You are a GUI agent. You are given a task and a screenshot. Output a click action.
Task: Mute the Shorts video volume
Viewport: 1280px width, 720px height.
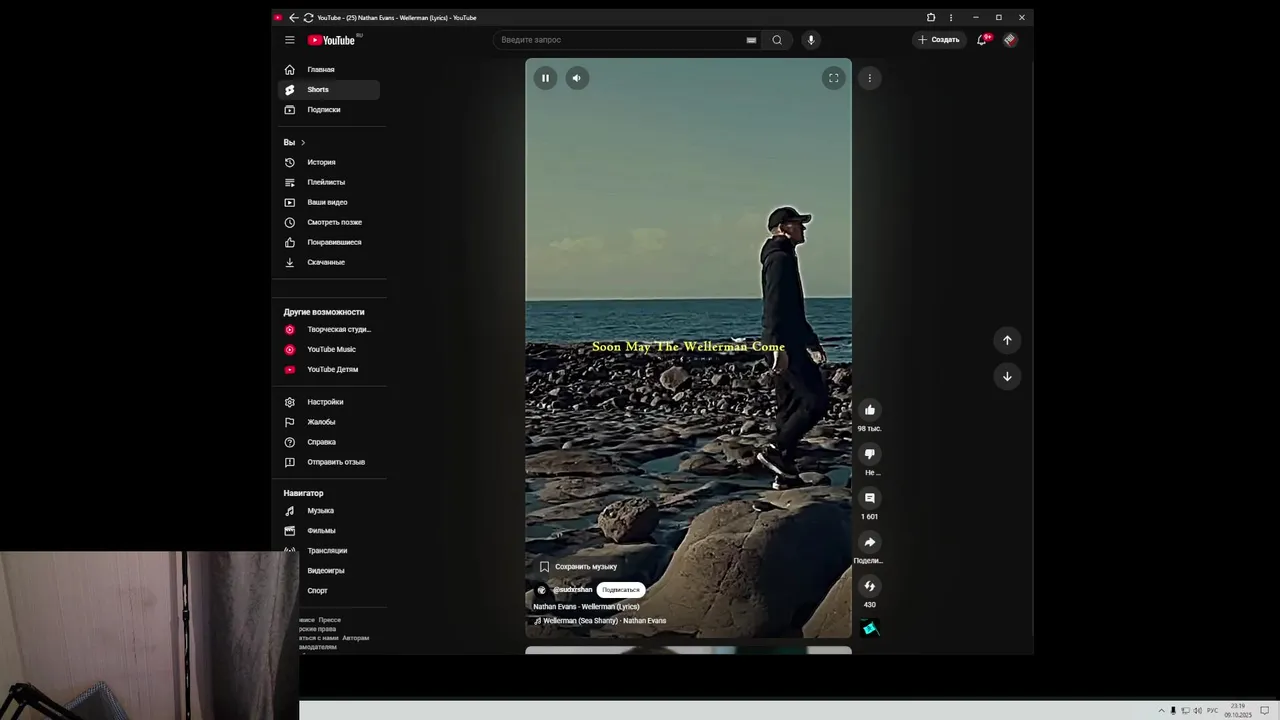(x=577, y=78)
